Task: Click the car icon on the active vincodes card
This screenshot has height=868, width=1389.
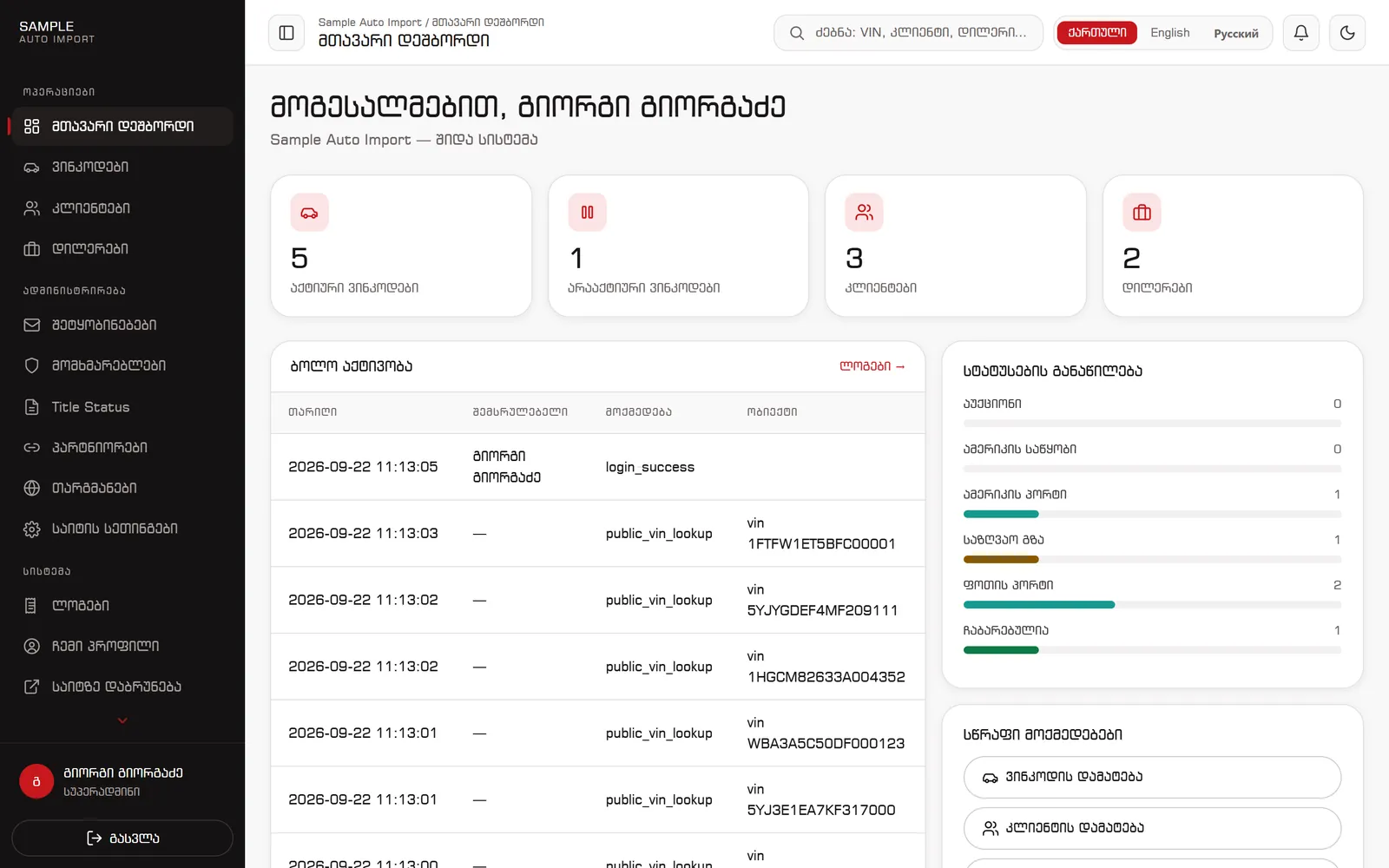Action: (309, 213)
